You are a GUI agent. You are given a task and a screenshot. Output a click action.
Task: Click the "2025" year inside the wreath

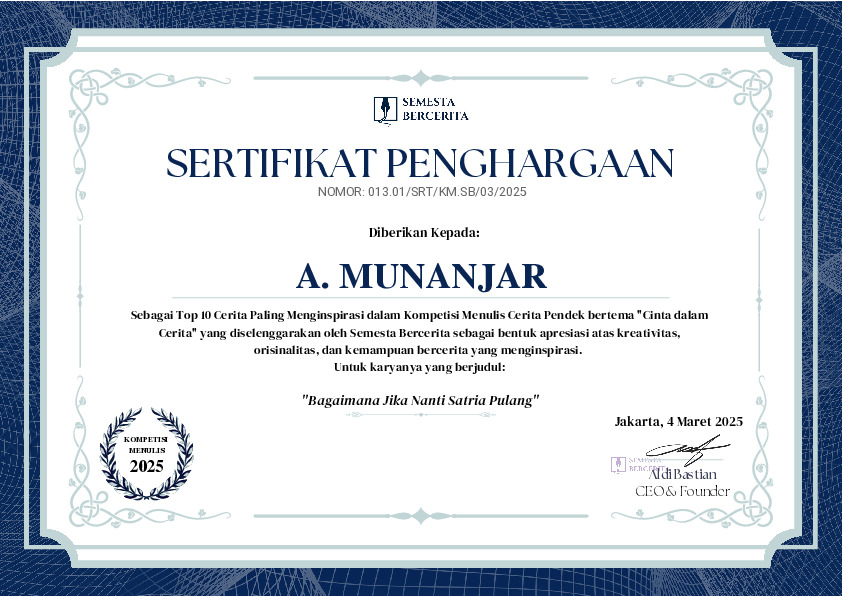[x=147, y=466]
